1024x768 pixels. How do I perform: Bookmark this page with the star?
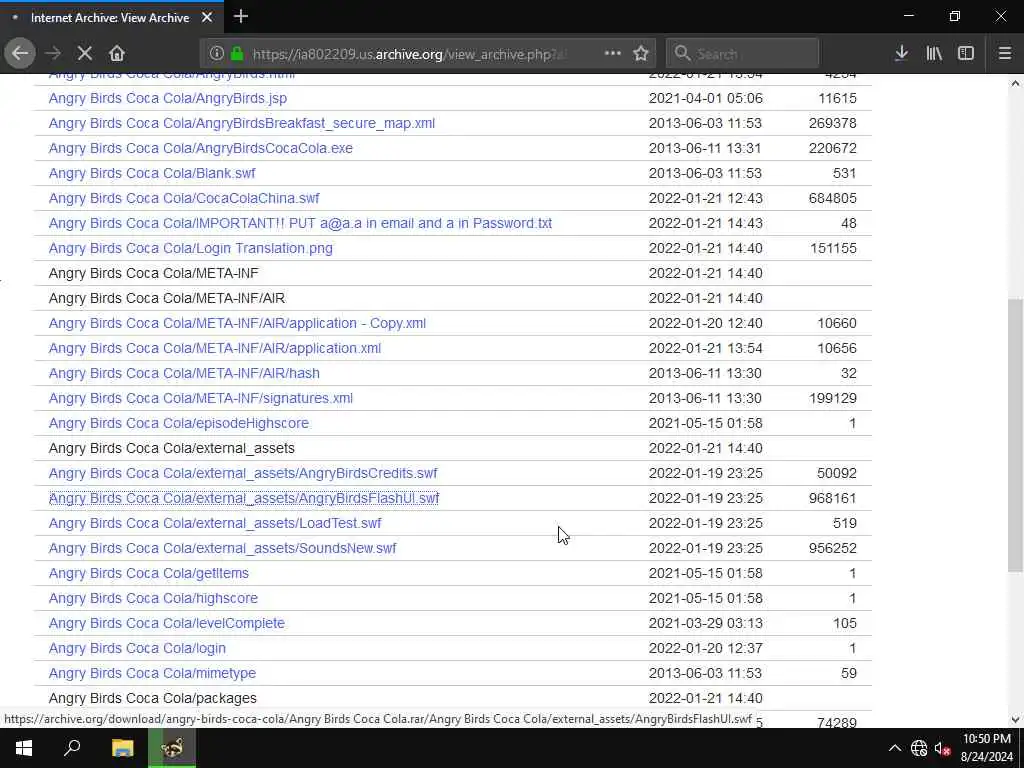[641, 54]
